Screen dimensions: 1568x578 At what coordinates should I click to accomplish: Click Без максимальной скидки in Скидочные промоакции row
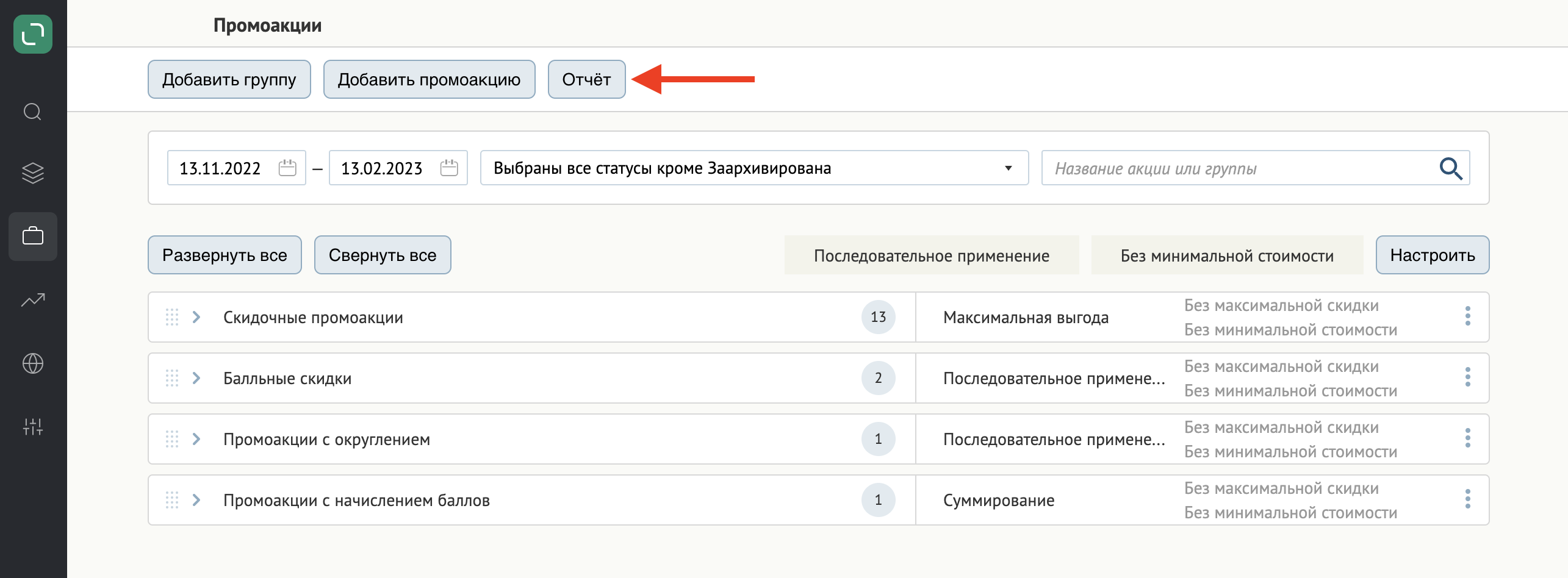(1281, 305)
